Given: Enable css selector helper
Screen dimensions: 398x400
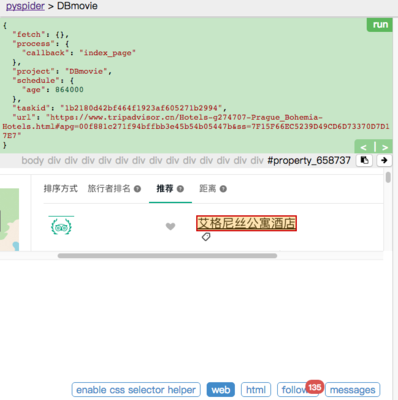Looking at the screenshot, I should pyautogui.click(x=136, y=390).
